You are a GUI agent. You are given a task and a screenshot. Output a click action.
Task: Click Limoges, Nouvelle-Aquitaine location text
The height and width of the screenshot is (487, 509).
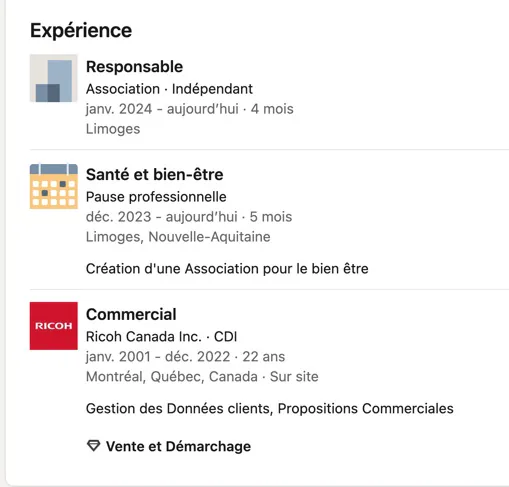pyautogui.click(x=178, y=237)
